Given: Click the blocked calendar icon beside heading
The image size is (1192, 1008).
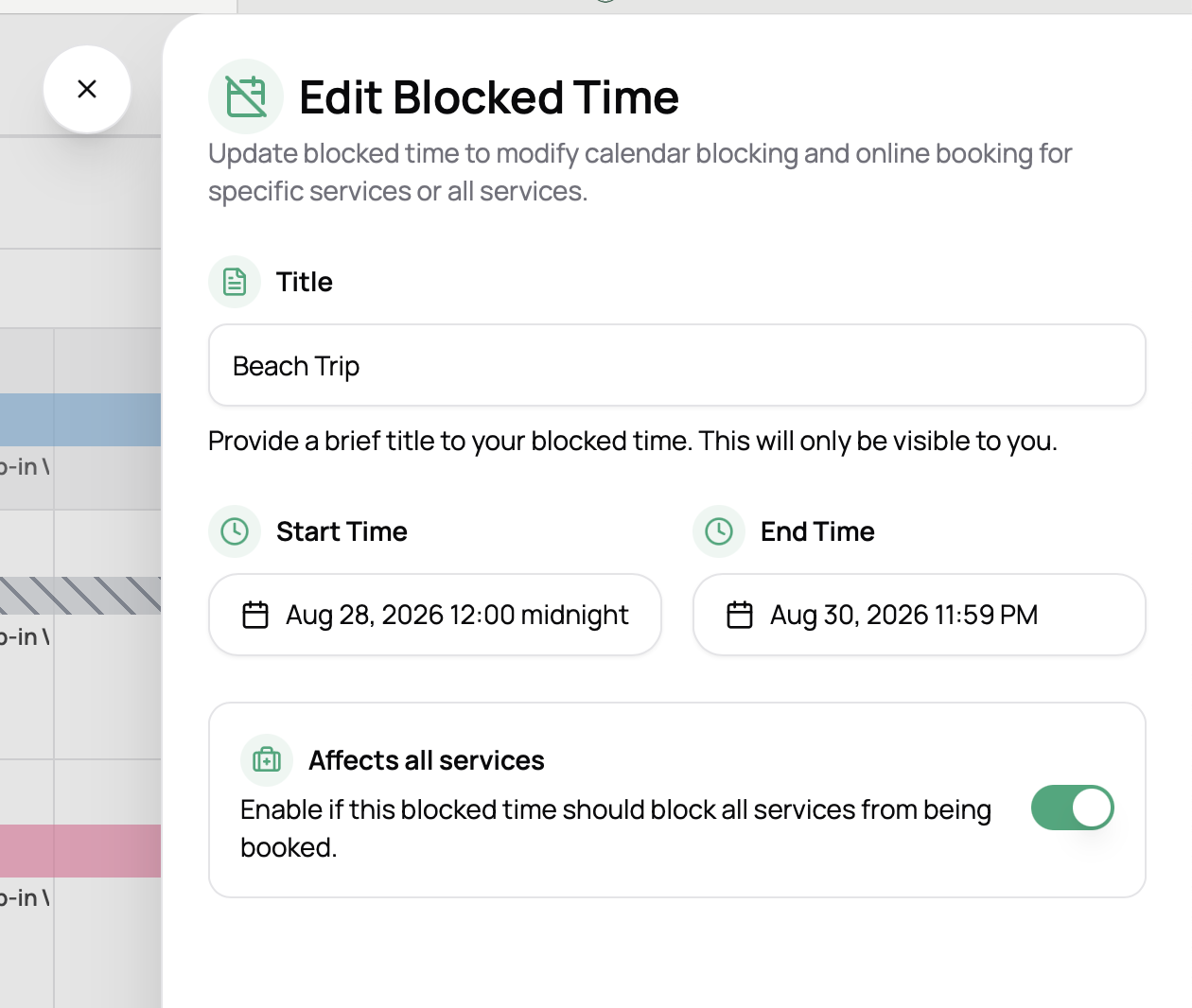Looking at the screenshot, I should [x=246, y=96].
